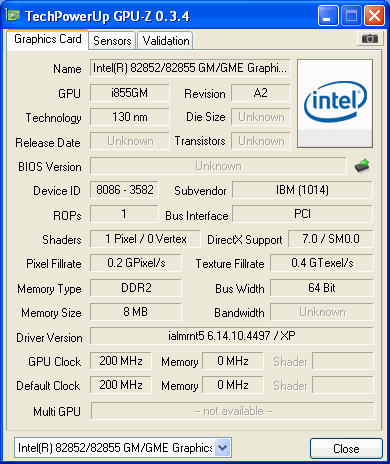Click the Default Clock Memory value 0 MHz

[233, 385]
